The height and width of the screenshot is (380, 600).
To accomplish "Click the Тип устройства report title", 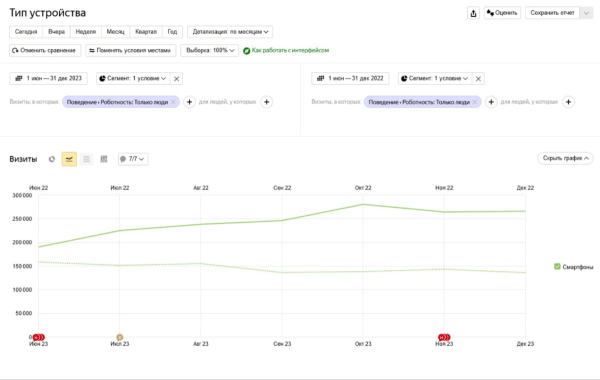I will coord(47,13).
